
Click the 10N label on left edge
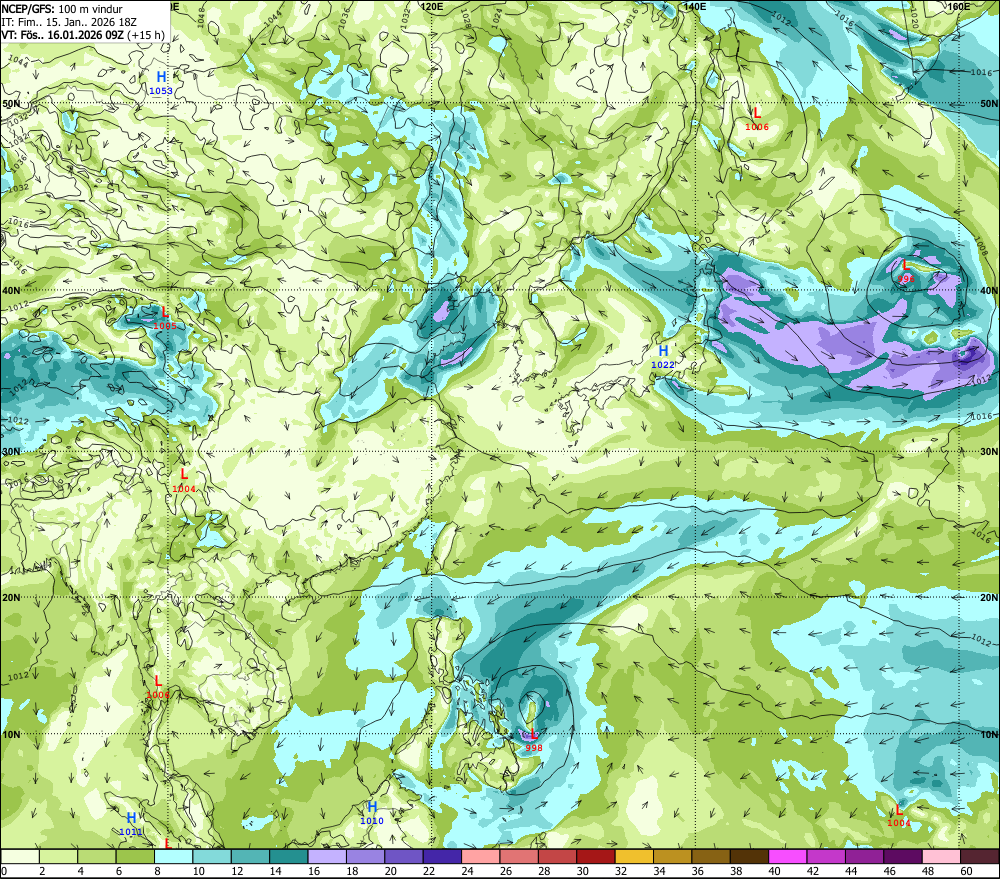coord(11,735)
